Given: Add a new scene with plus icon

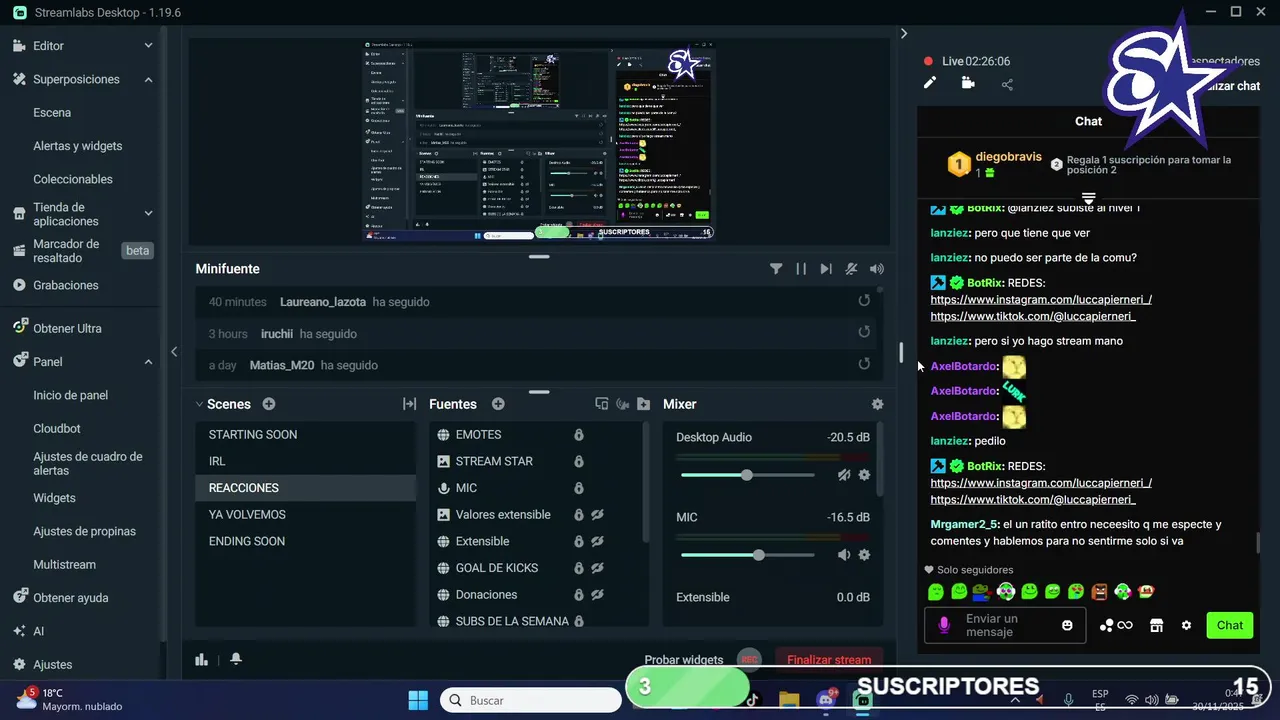Looking at the screenshot, I should tap(269, 404).
